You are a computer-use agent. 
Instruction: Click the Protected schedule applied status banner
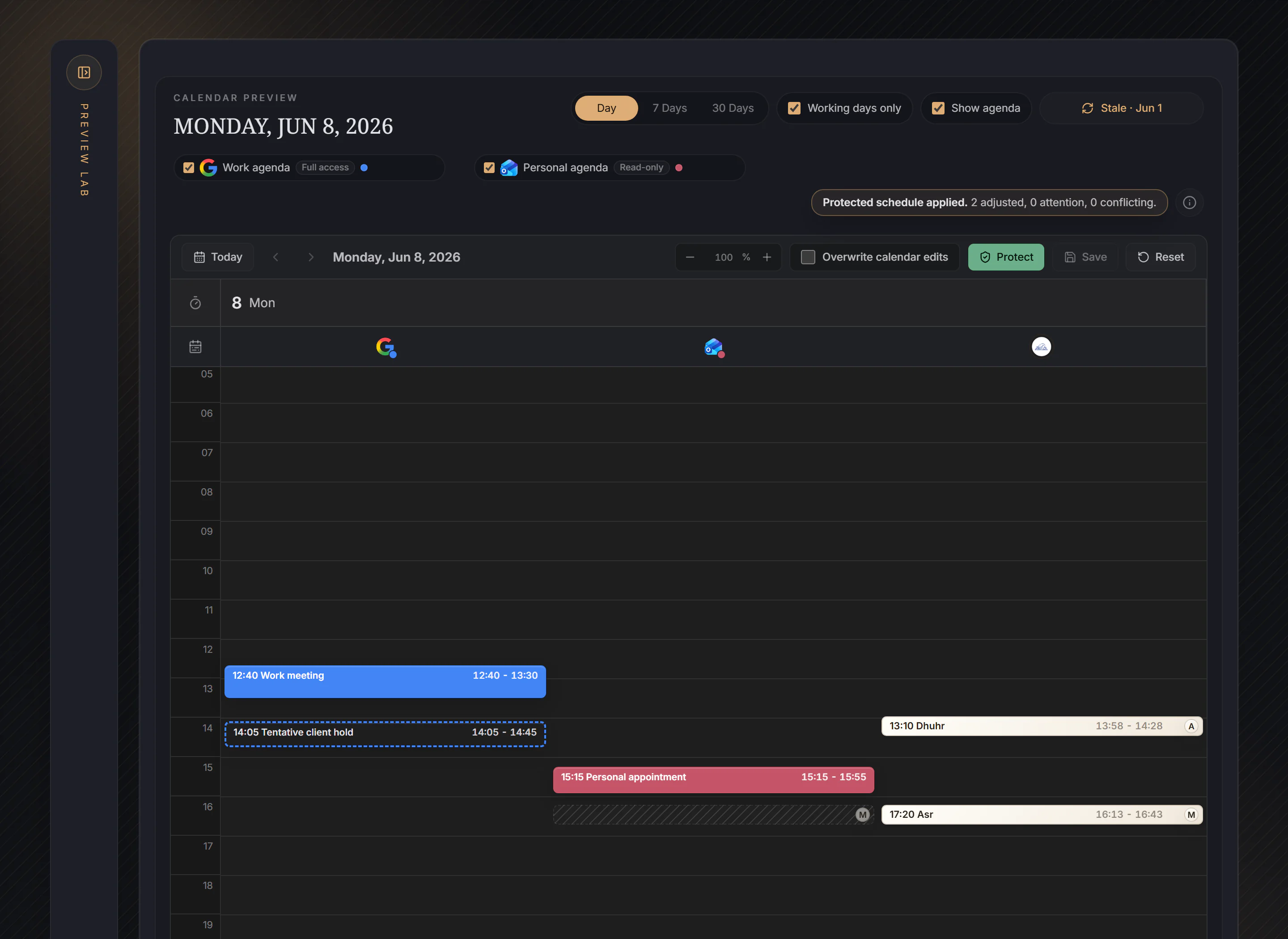[989, 203]
